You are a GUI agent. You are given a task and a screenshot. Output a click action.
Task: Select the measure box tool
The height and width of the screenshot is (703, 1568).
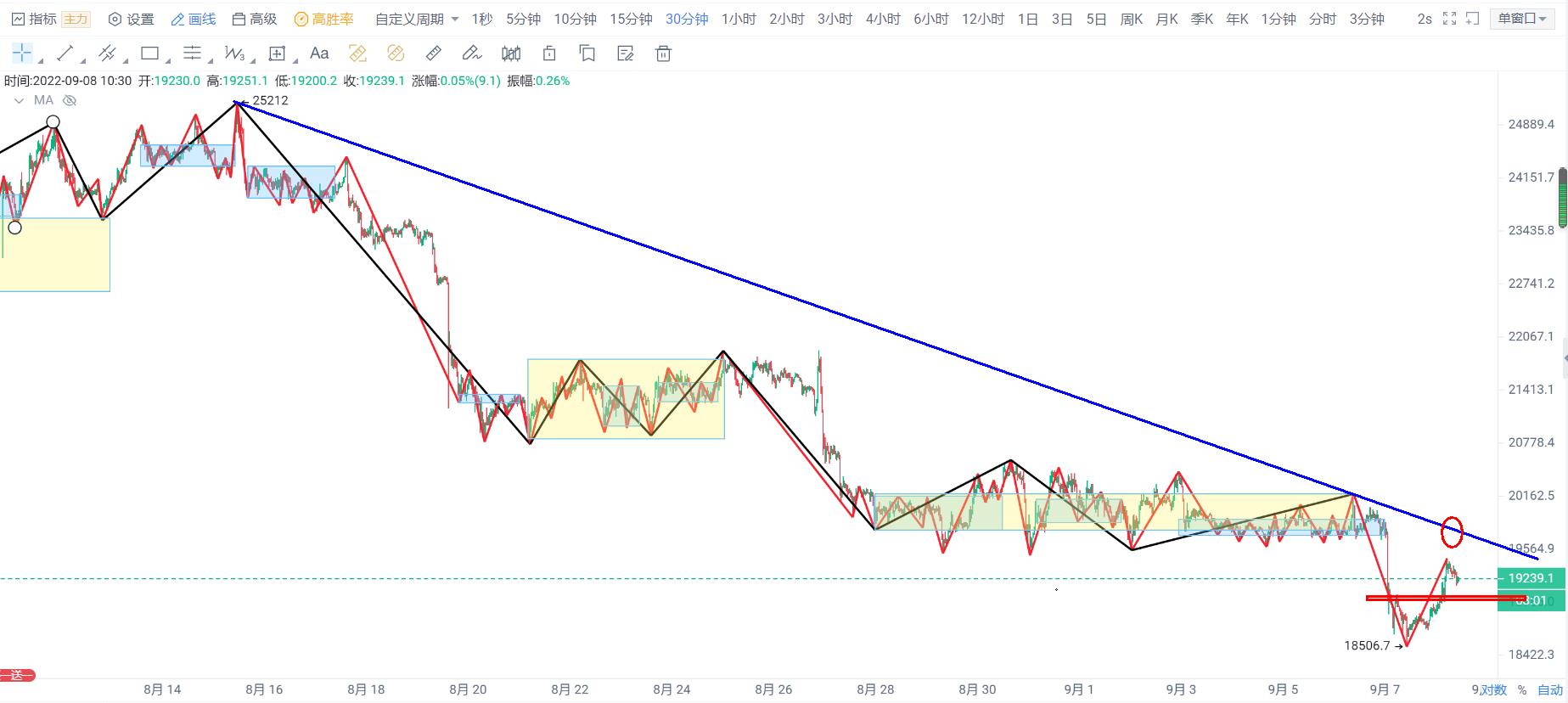277,53
